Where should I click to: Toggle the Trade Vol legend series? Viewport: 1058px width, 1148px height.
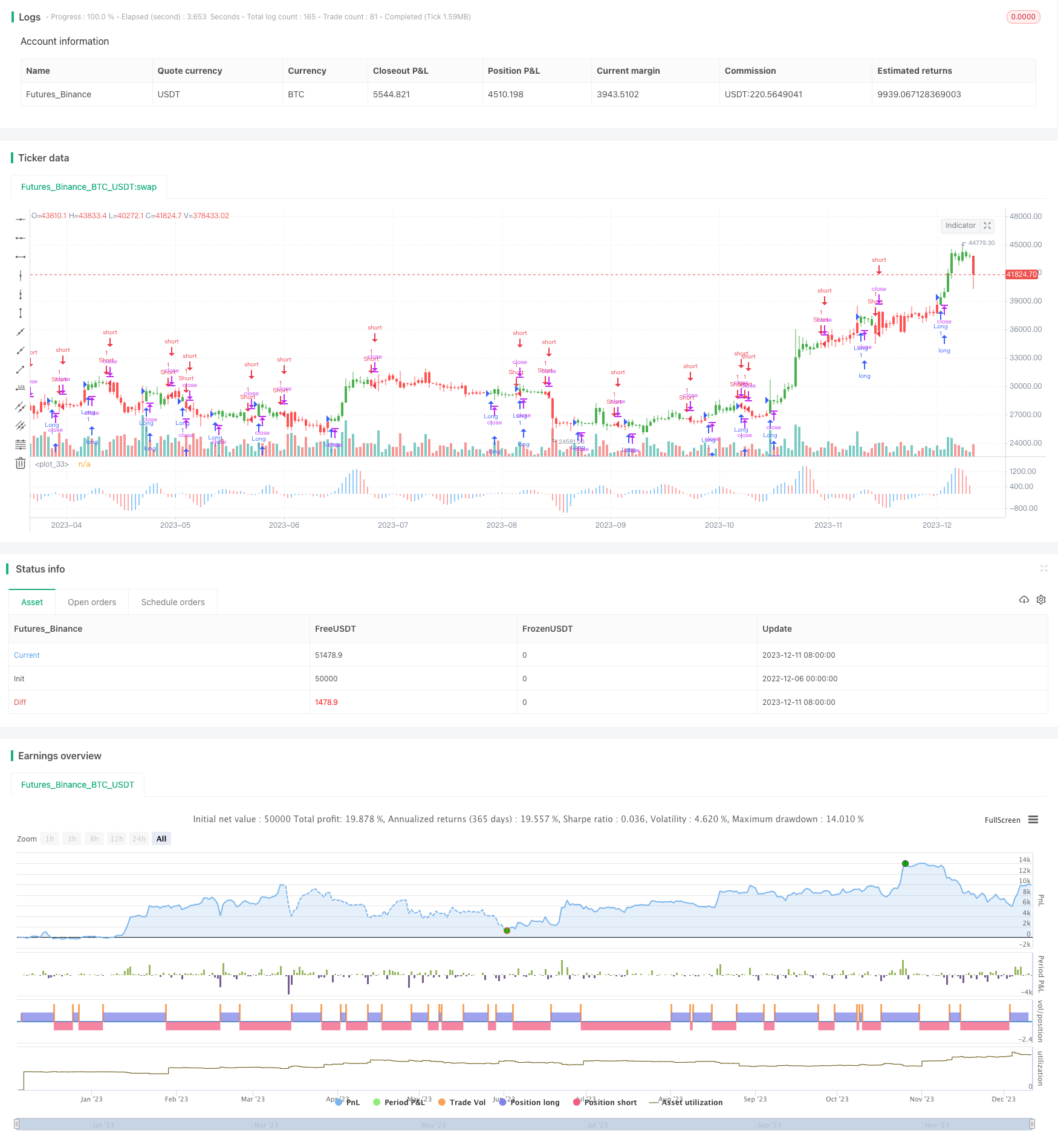[x=462, y=1102]
